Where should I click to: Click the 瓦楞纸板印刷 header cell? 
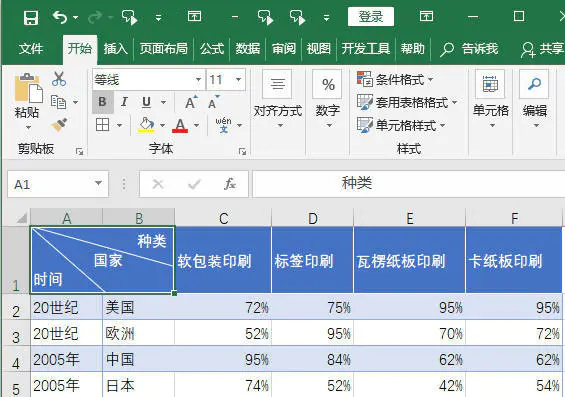[x=409, y=260]
